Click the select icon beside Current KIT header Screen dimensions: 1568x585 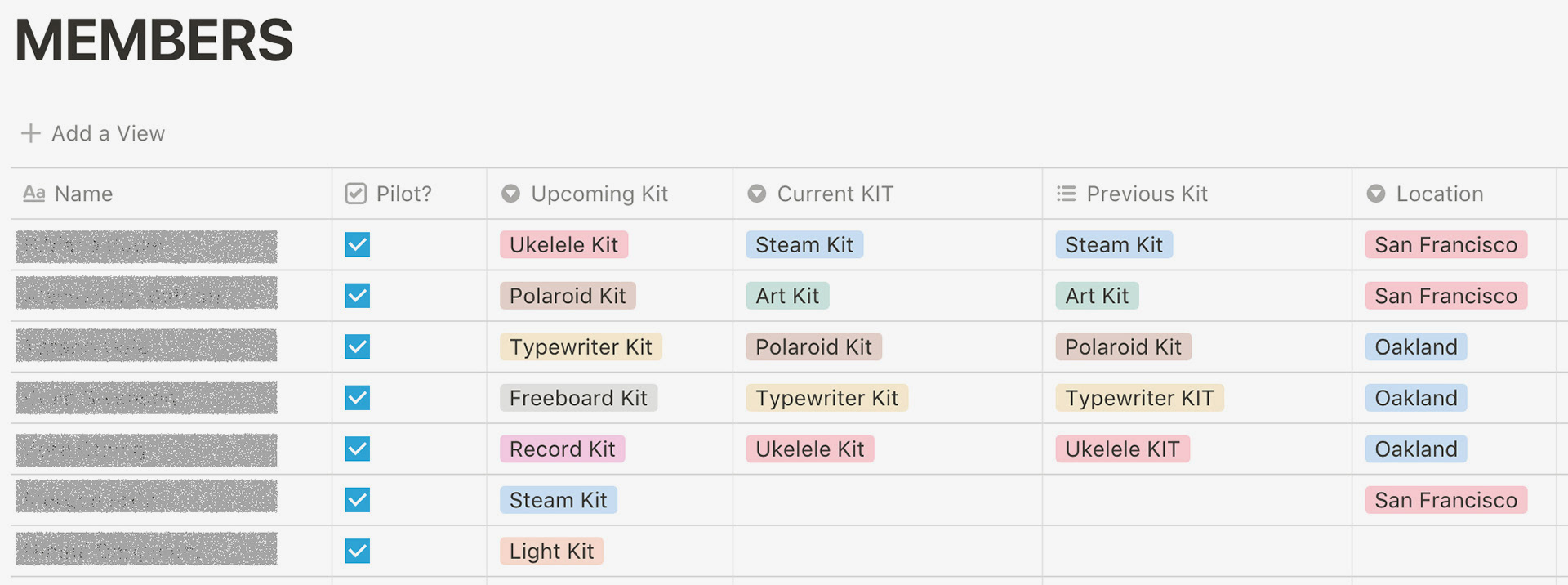point(757,194)
